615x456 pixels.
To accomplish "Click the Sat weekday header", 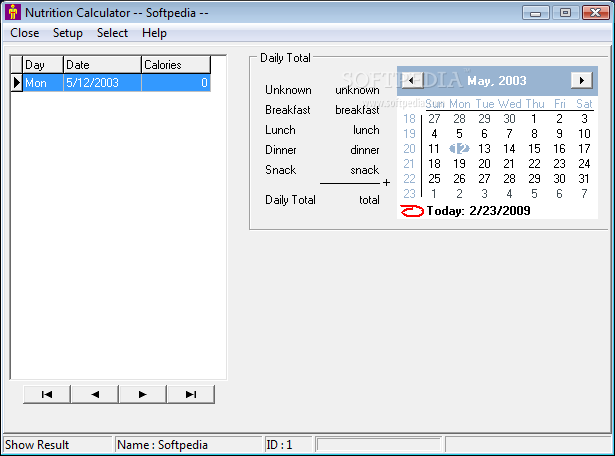I will [x=584, y=104].
